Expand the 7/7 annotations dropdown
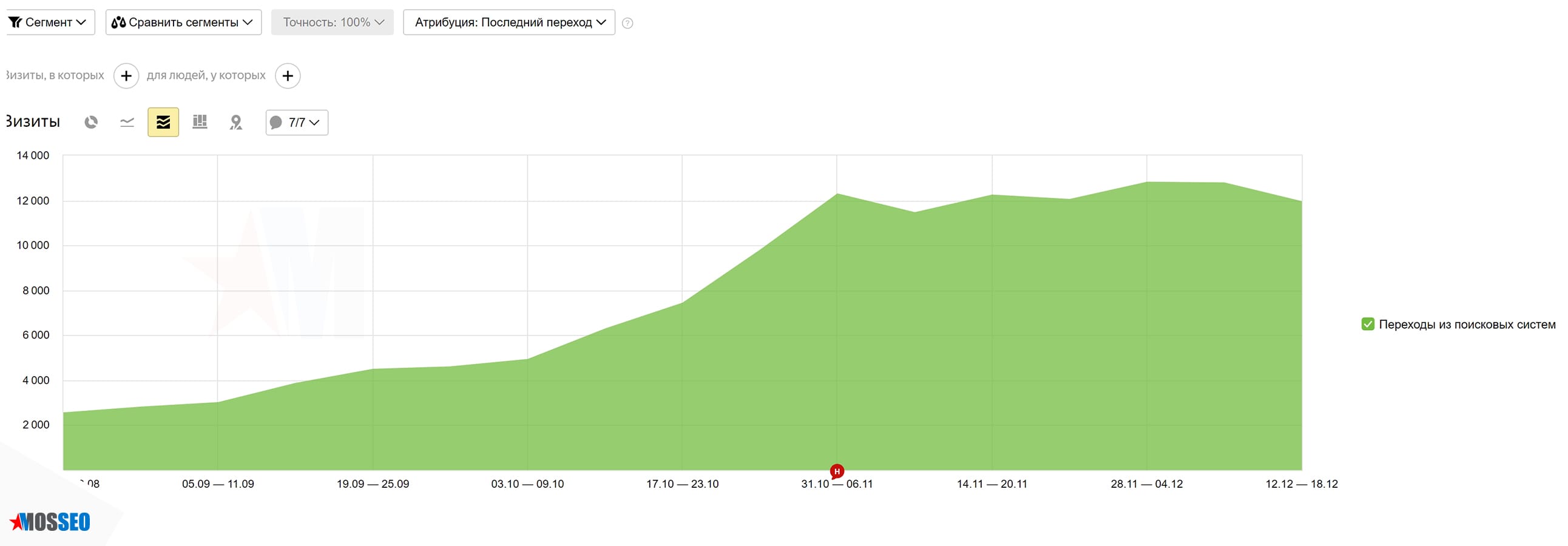Viewport: 1568px width, 546px height. click(x=297, y=123)
